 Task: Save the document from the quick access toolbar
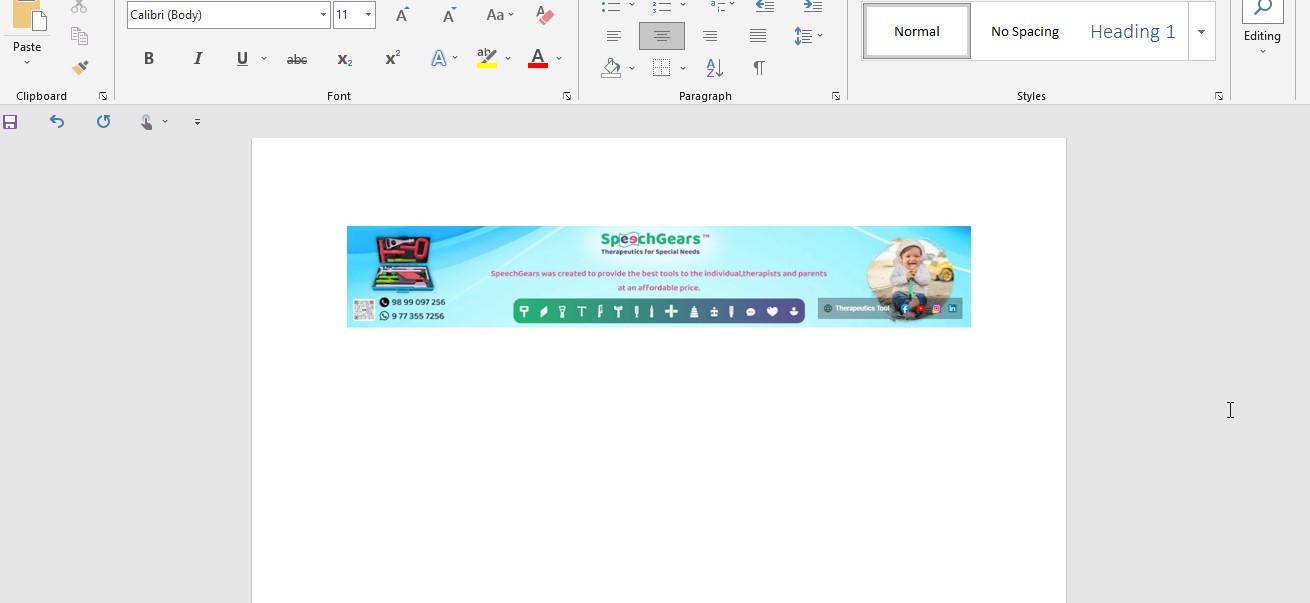[10, 122]
